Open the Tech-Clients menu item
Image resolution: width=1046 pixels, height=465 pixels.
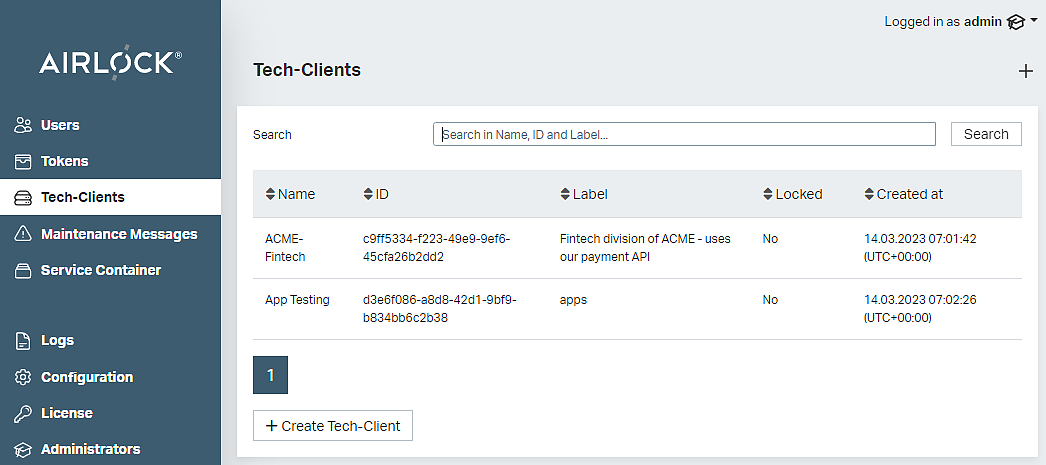tap(82, 197)
